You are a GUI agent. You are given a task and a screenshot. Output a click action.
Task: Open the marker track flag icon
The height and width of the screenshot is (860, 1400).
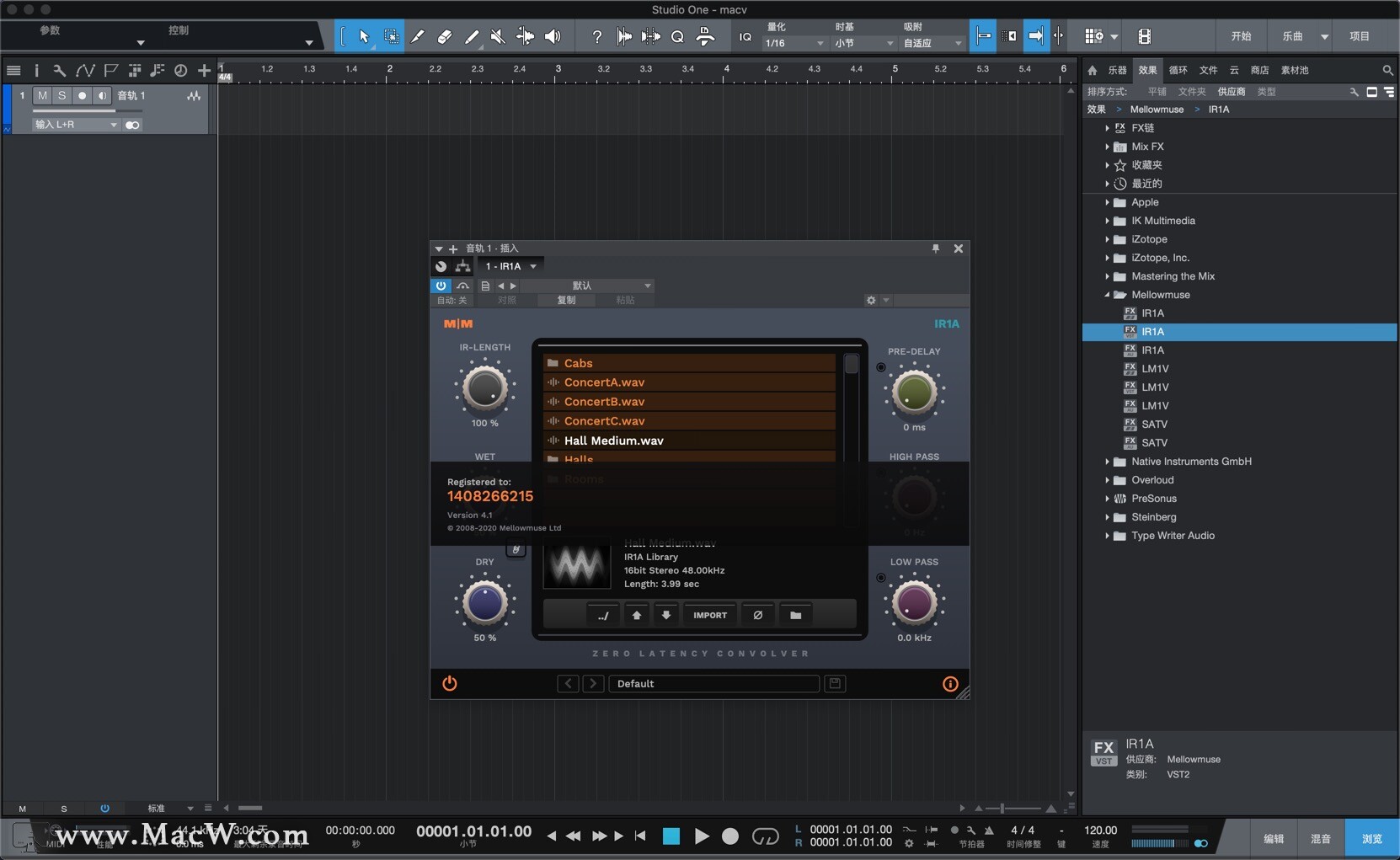click(x=110, y=71)
